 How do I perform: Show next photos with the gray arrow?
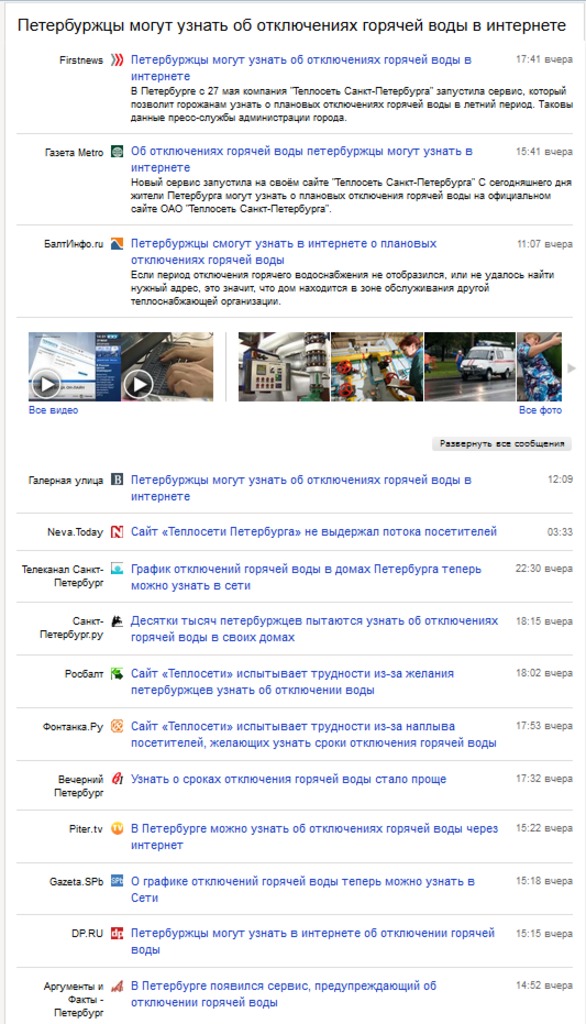tap(572, 368)
